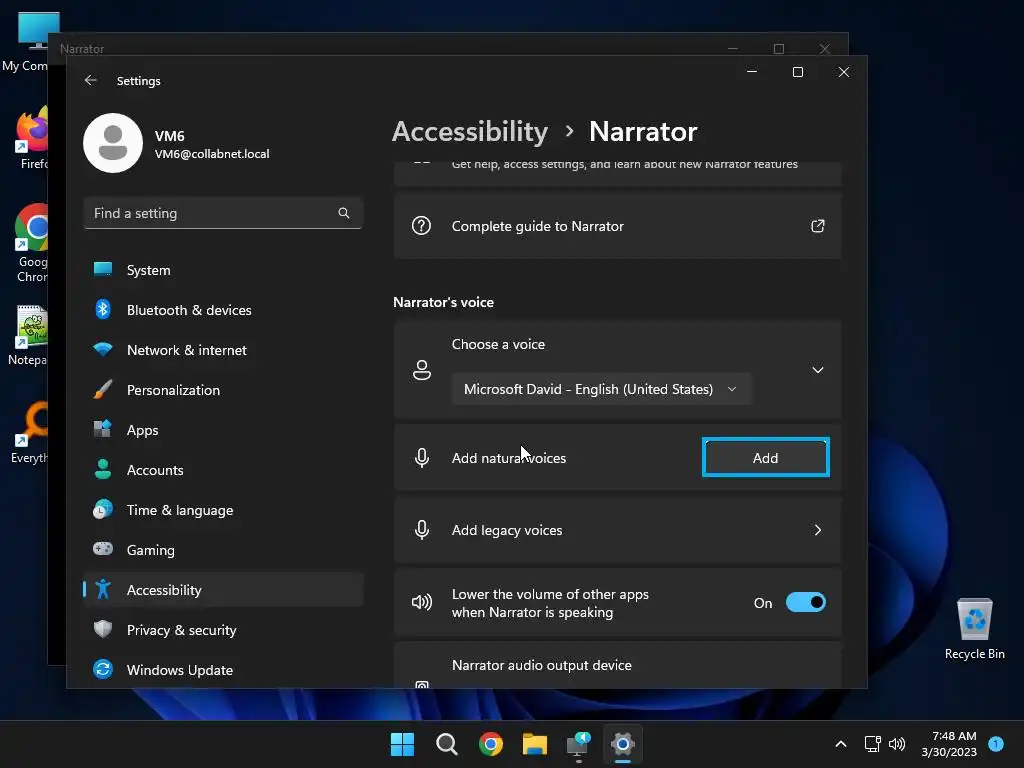Open the Settings gear on the taskbar

pos(622,744)
